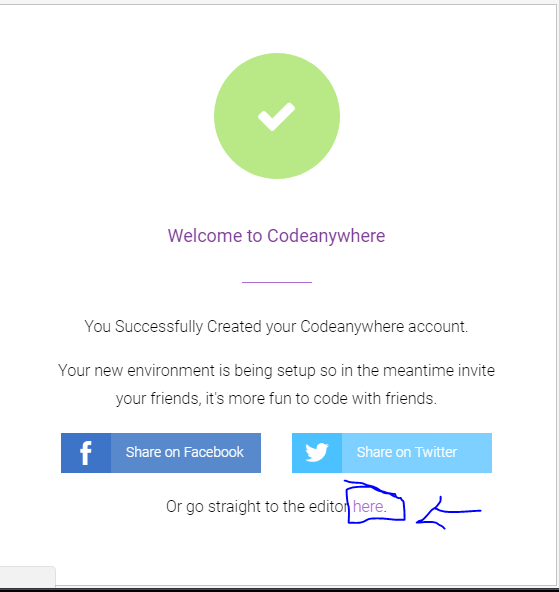This screenshot has height=592, width=559.
Task: Share on Twitter button label
Action: coord(407,452)
